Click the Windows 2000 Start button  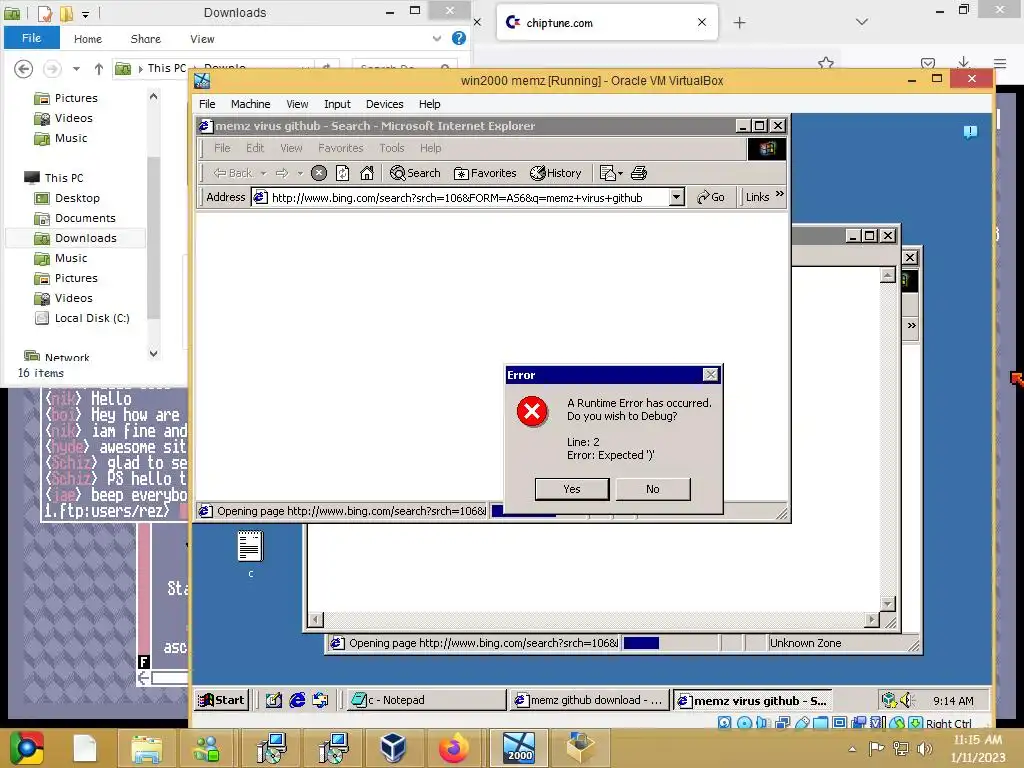[221, 700]
